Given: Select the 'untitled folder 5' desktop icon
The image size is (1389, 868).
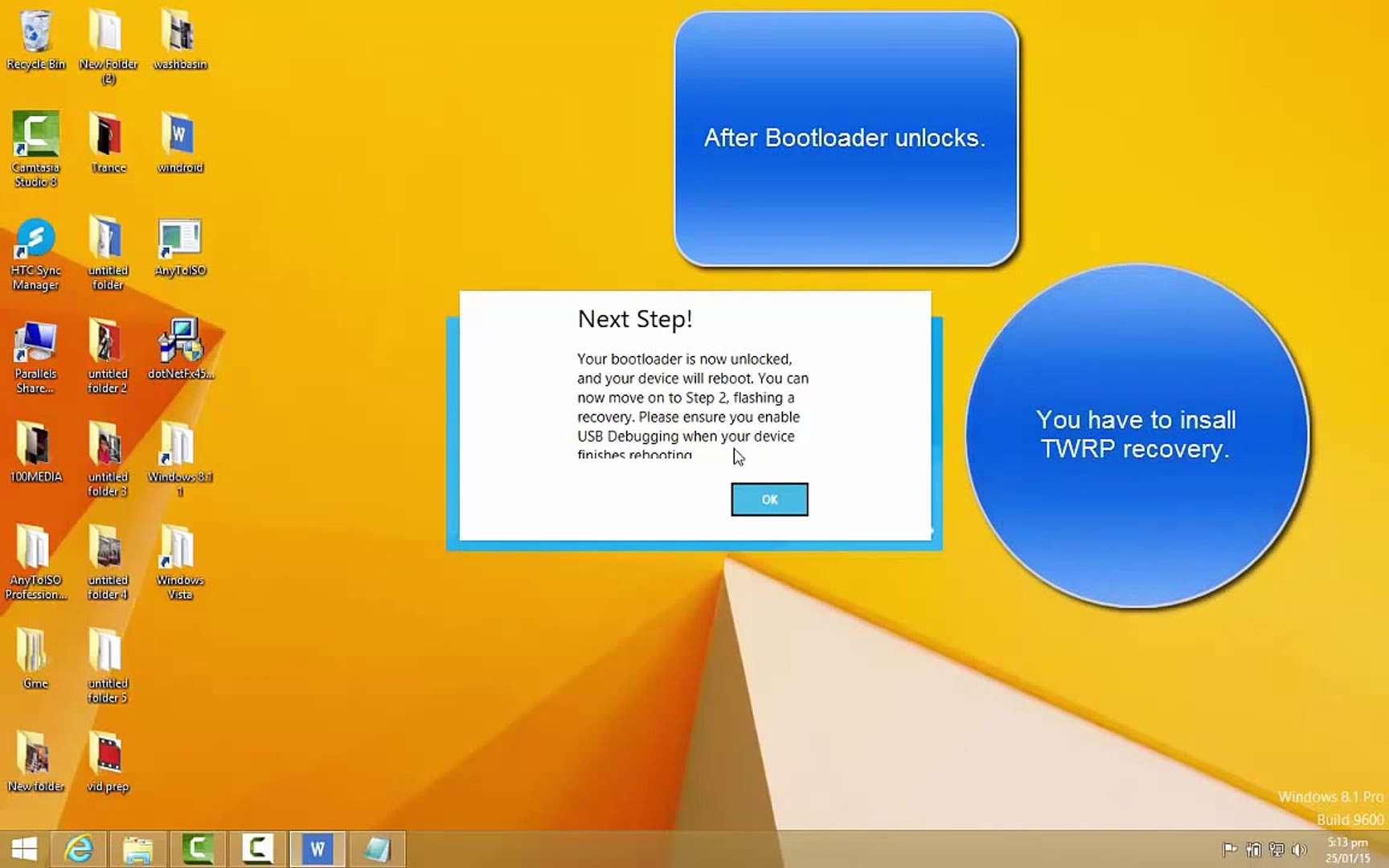Looking at the screenshot, I should 108,666.
